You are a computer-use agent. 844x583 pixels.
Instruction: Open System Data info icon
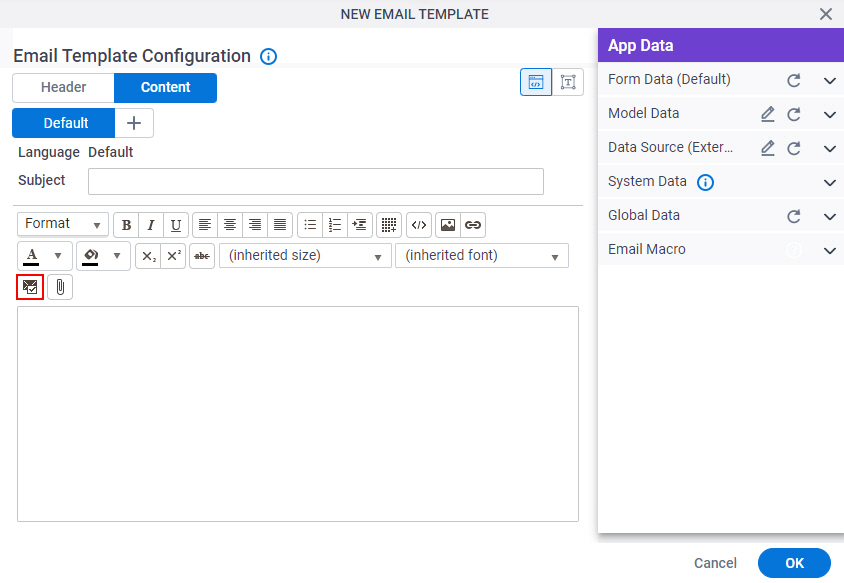pos(705,182)
